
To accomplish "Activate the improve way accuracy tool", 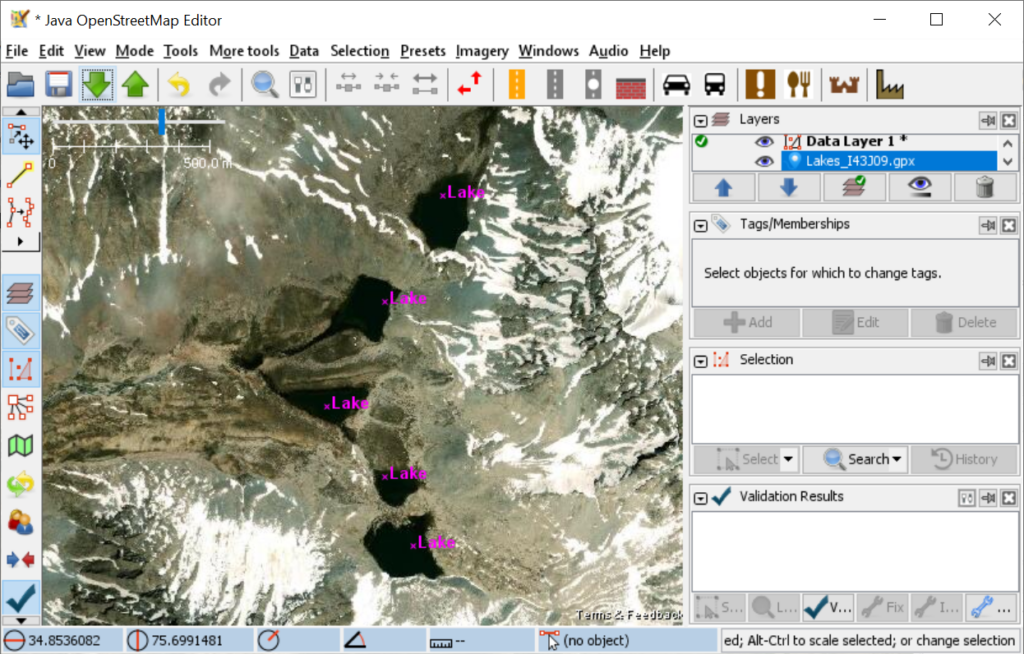I will [x=21, y=212].
